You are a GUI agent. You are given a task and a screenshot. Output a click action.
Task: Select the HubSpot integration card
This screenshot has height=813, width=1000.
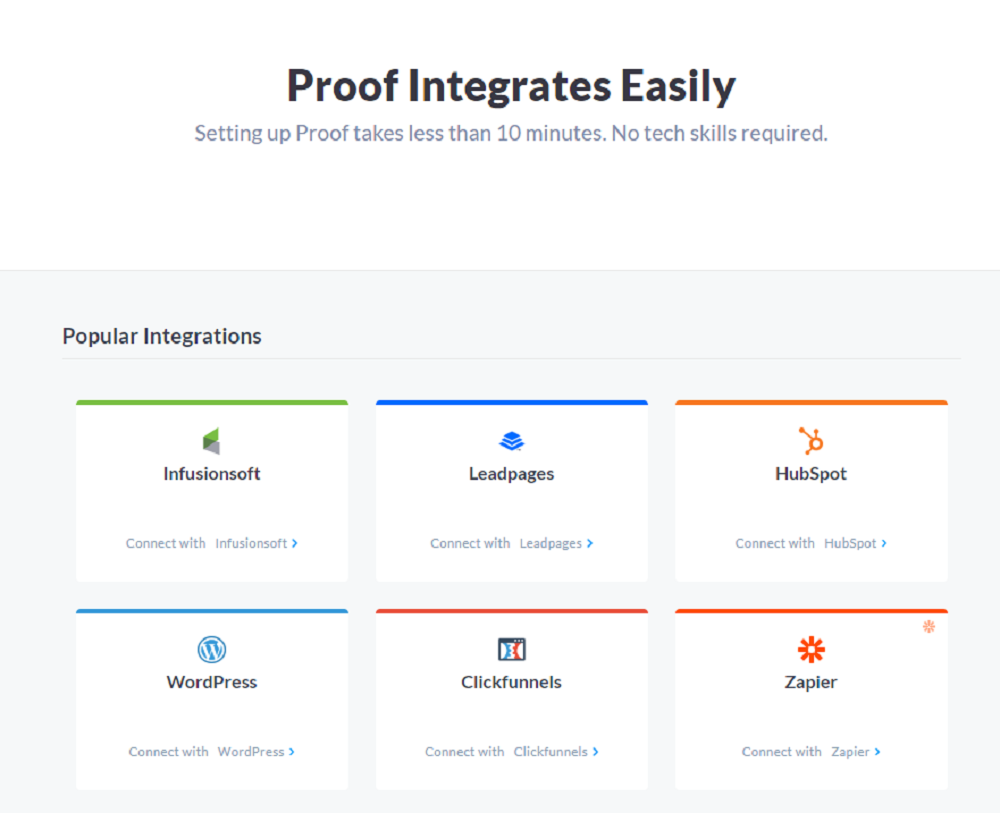(811, 490)
